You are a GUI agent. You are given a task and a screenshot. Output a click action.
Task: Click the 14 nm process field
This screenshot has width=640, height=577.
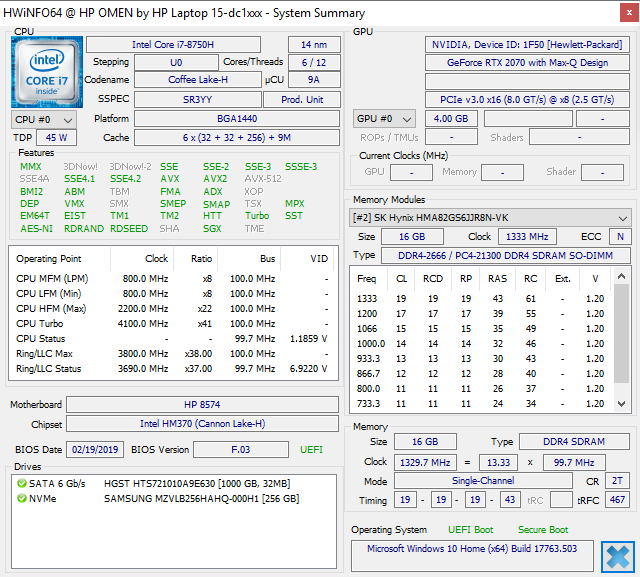(x=314, y=44)
